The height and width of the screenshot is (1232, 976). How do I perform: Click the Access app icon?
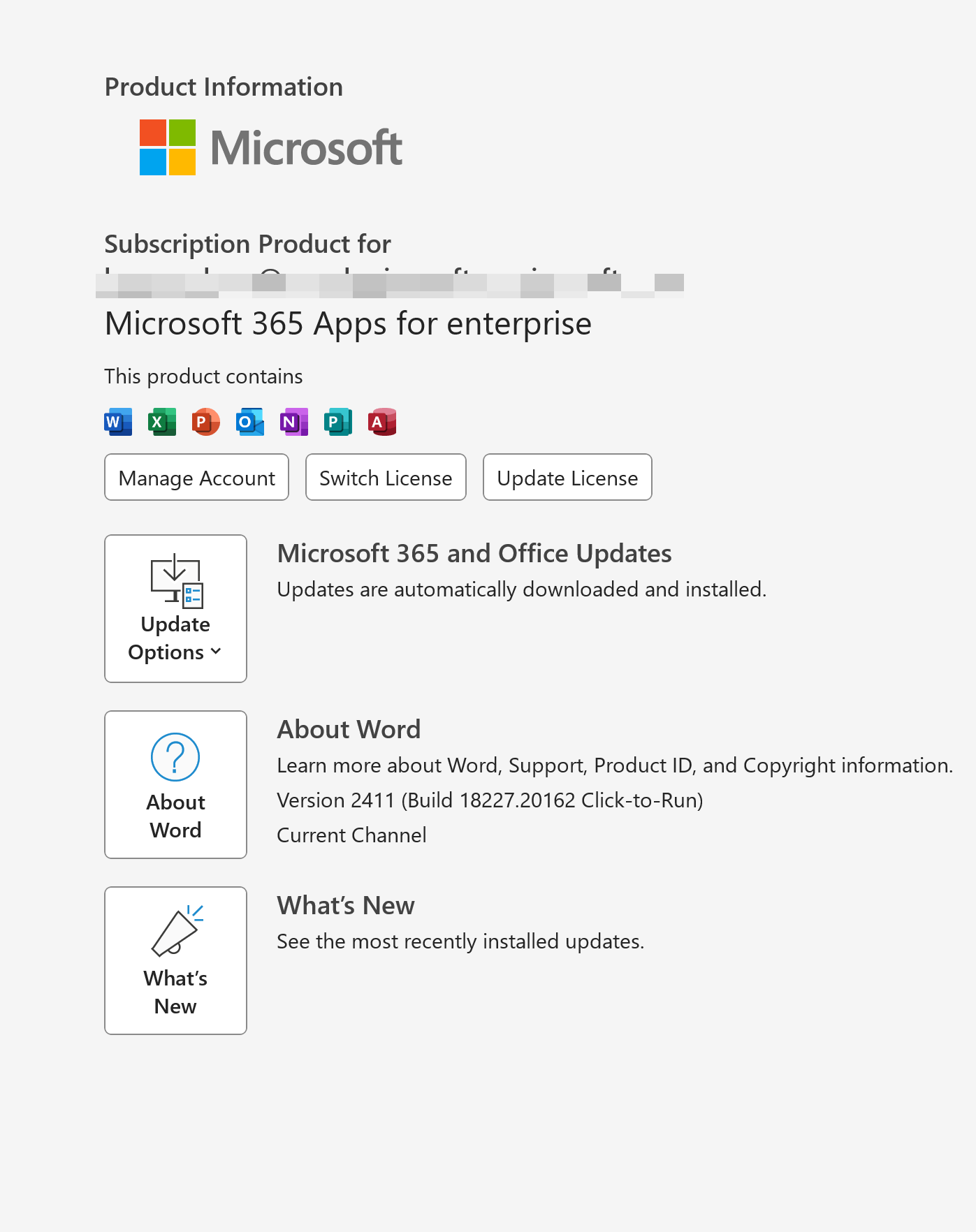pos(382,422)
